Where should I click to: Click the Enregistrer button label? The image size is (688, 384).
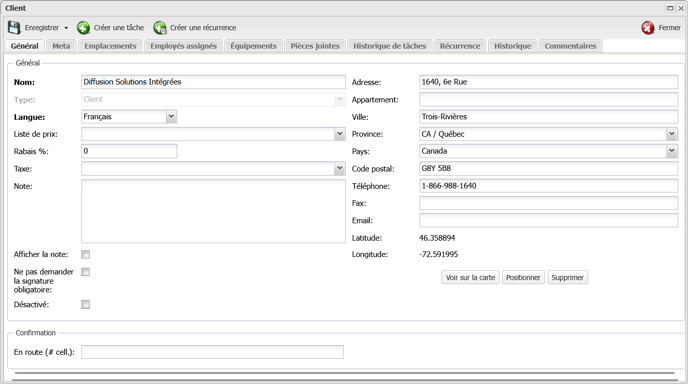point(42,28)
